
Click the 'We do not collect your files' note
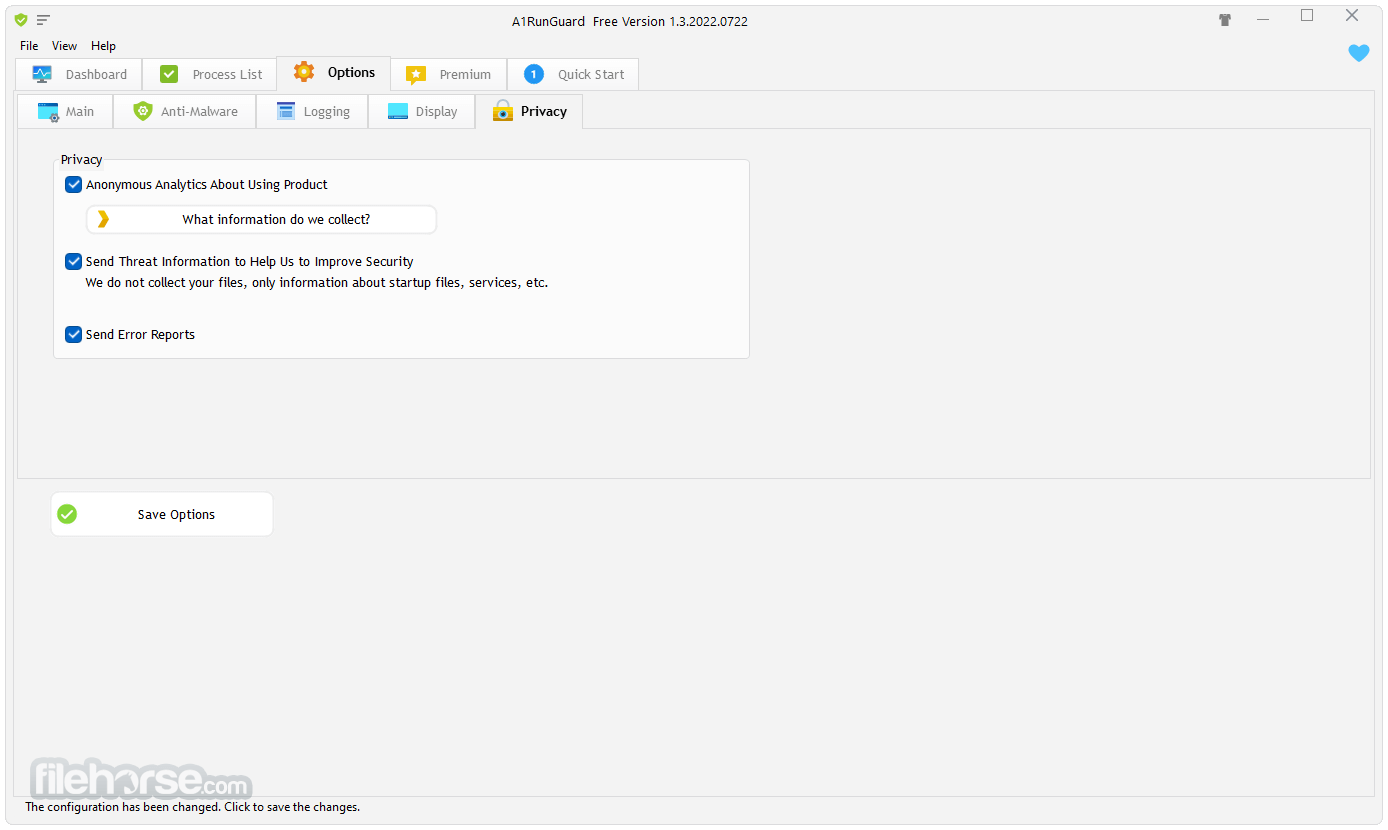317,283
